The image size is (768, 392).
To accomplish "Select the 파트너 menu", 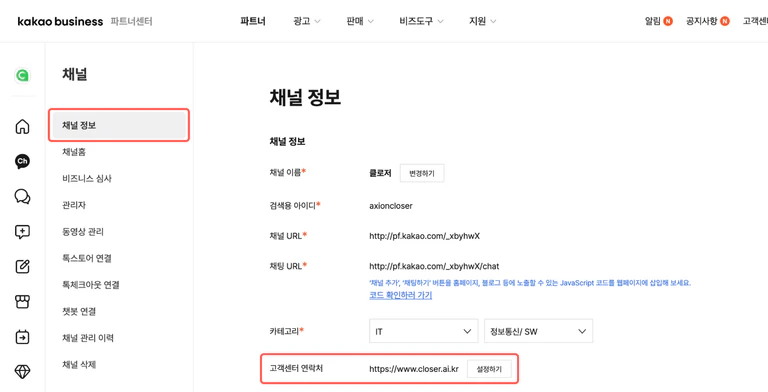I will pyautogui.click(x=253, y=21).
